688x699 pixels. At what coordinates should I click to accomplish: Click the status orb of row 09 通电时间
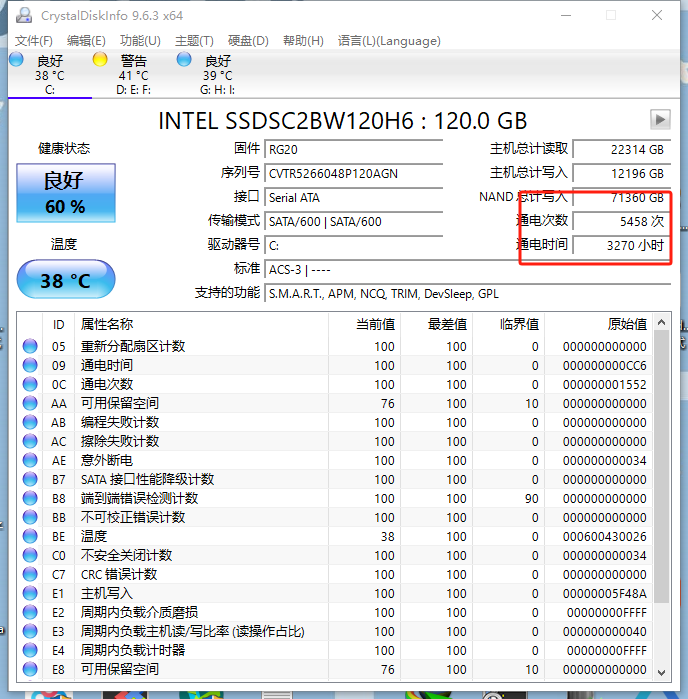[30, 365]
